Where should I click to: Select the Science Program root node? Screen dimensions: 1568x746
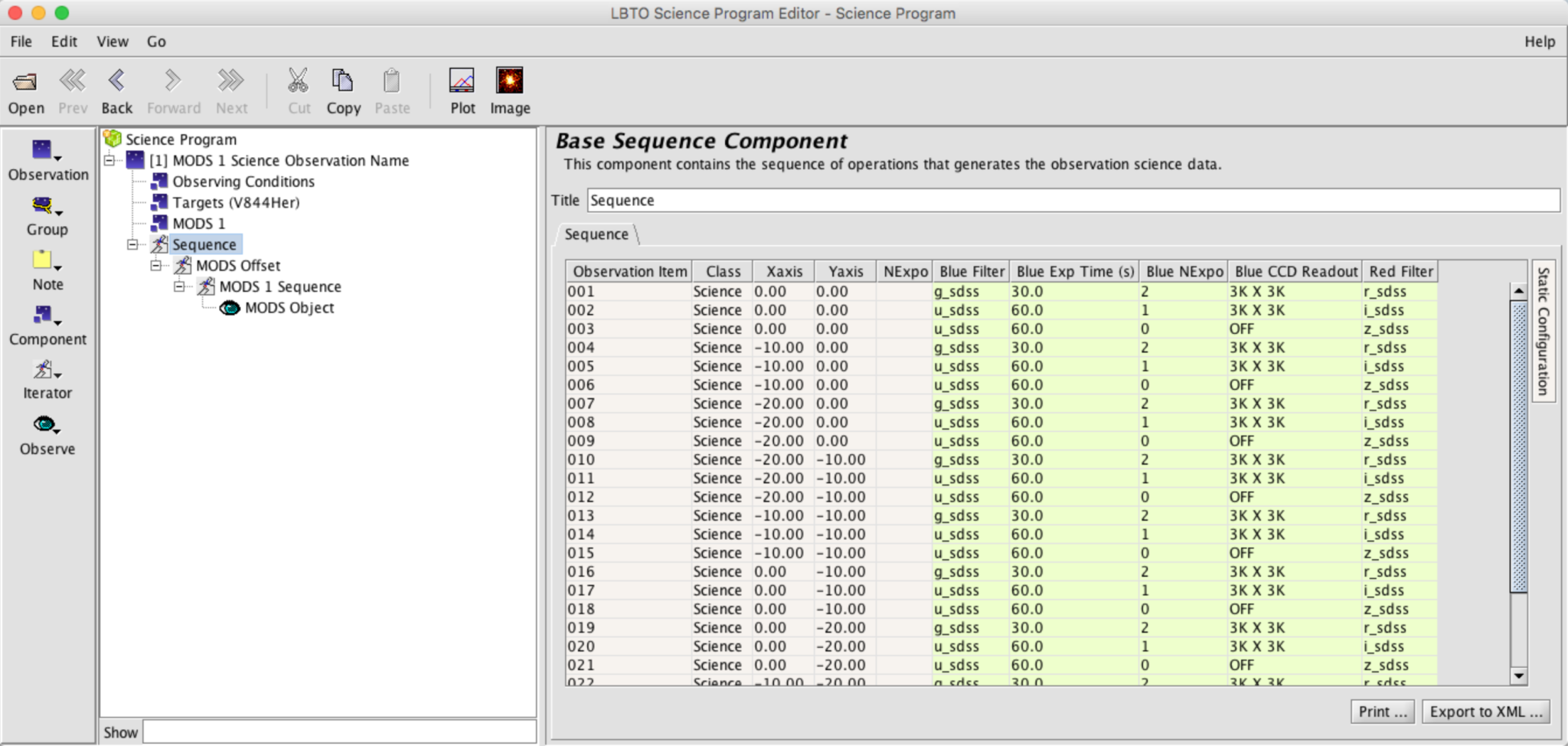point(181,139)
